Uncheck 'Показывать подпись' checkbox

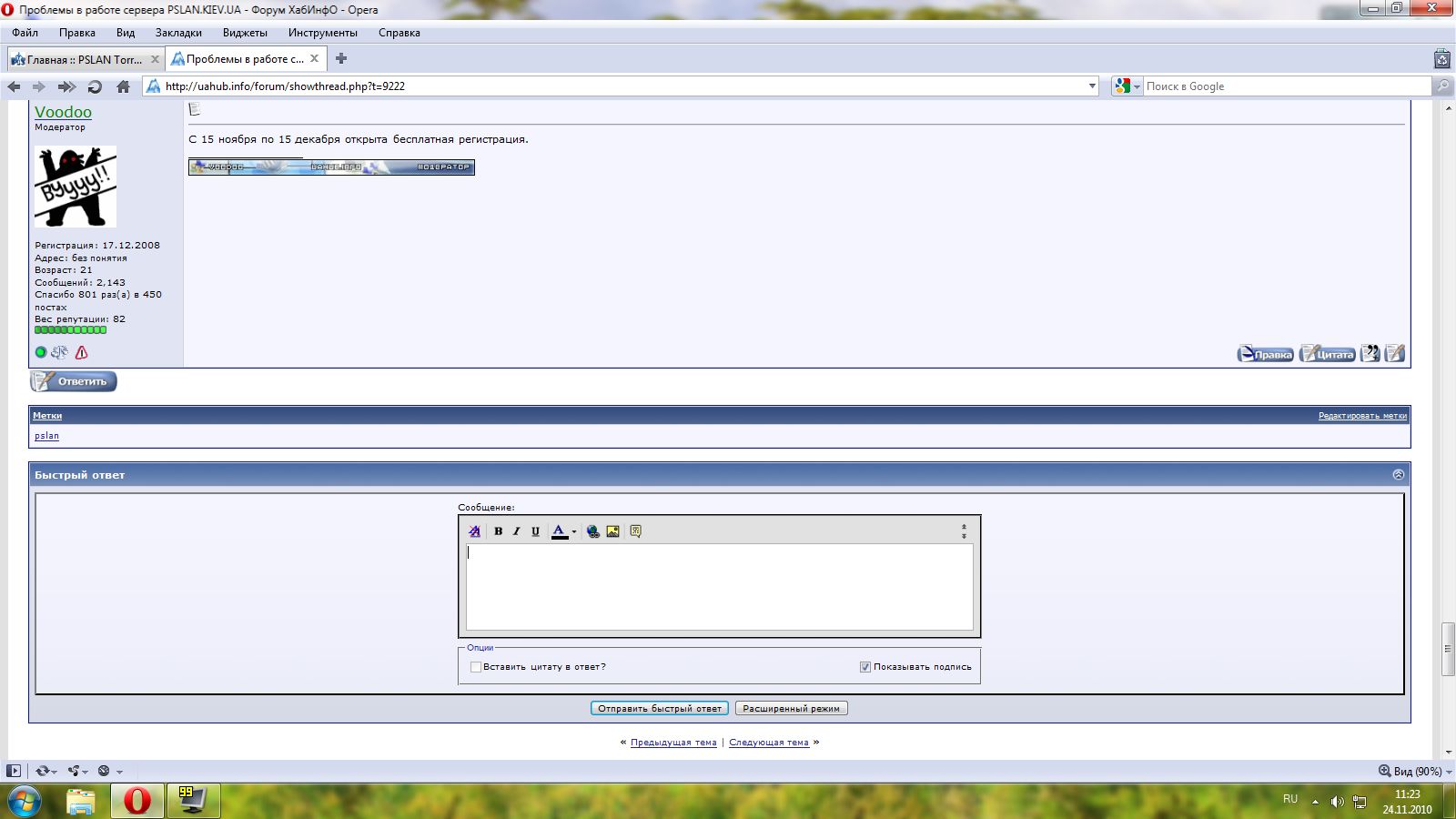click(864, 667)
